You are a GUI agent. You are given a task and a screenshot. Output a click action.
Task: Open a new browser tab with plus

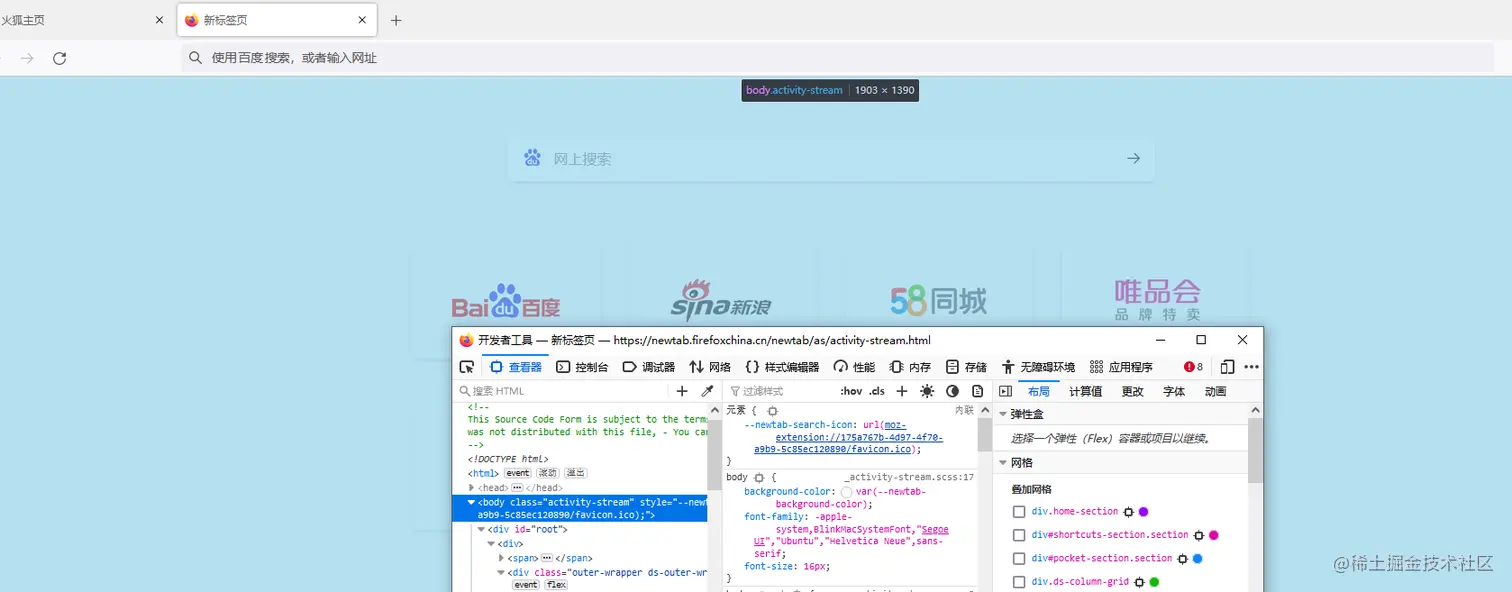396,20
